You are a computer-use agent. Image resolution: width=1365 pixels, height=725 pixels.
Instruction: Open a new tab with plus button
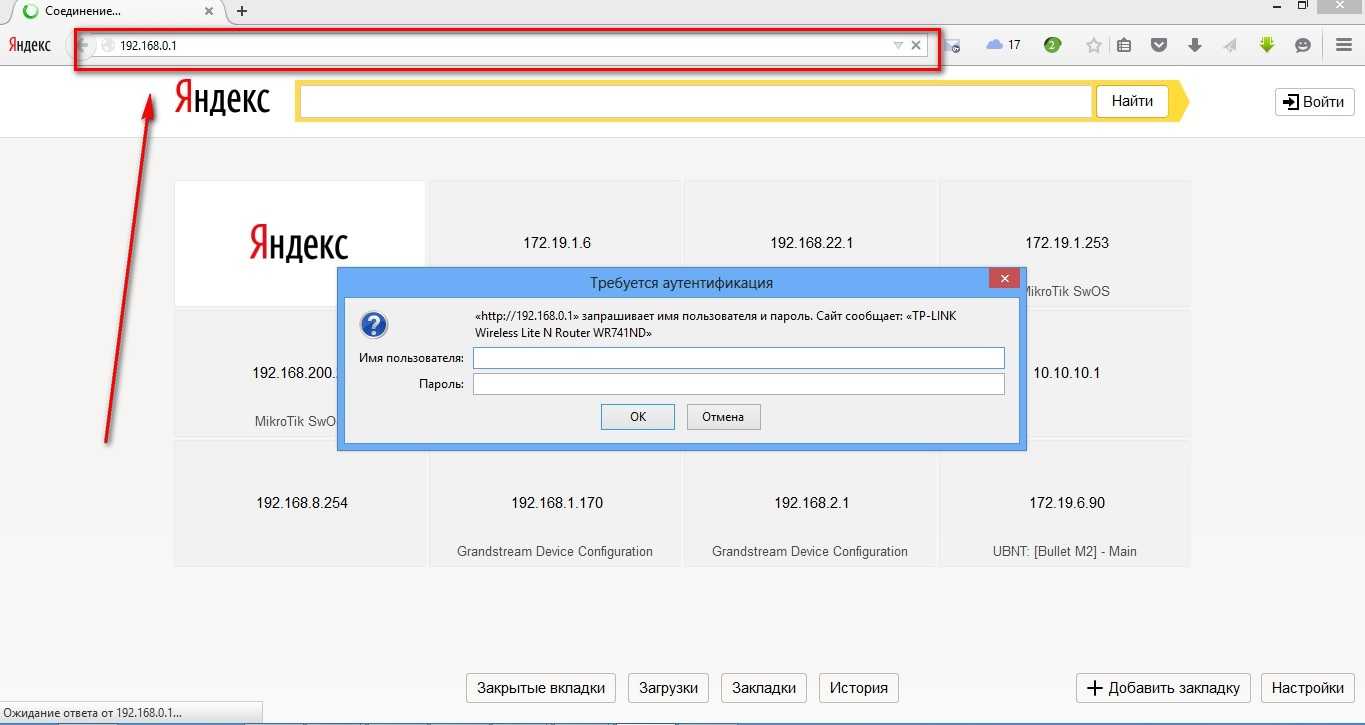241,11
